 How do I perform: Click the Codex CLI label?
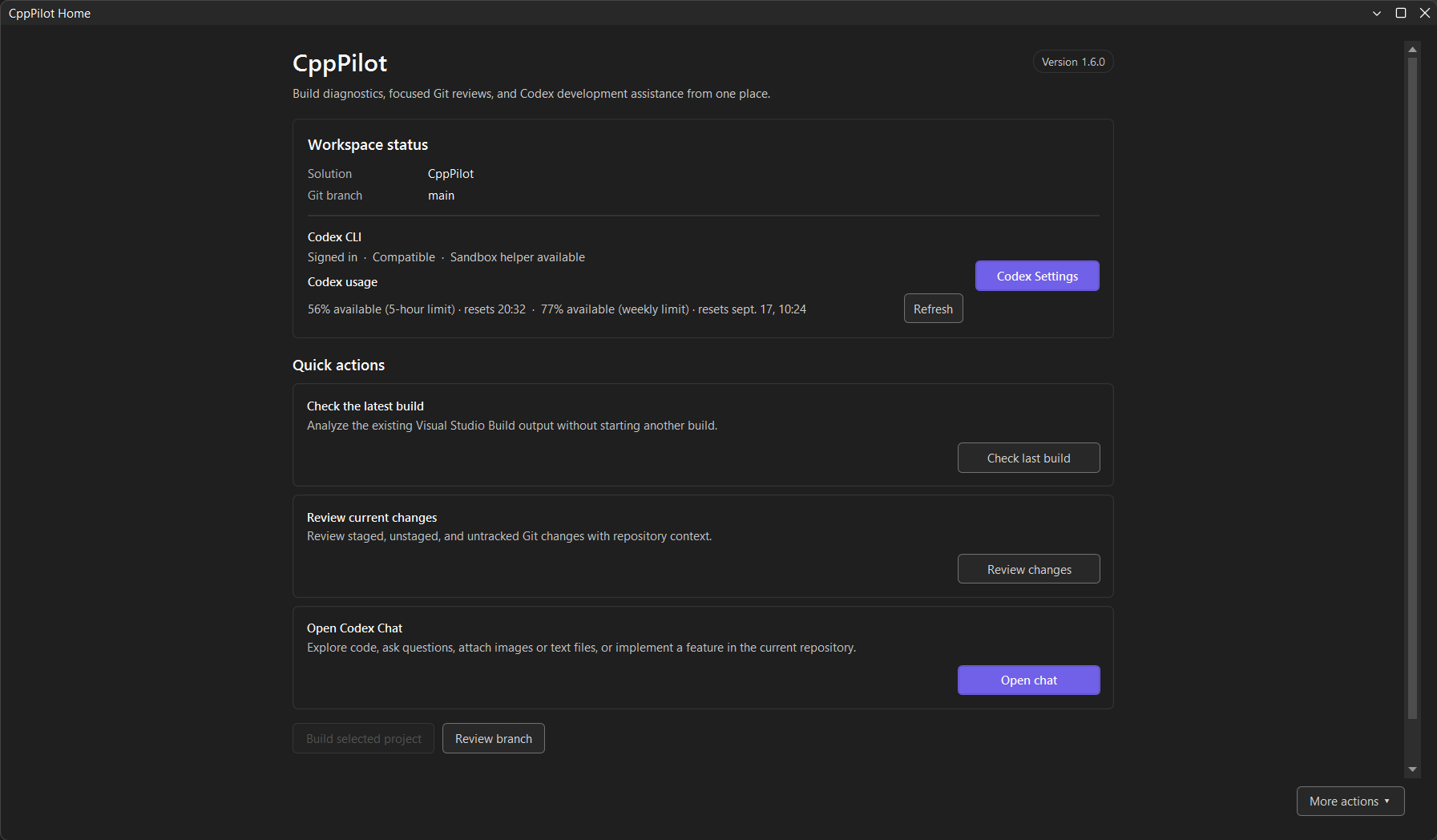pos(334,237)
